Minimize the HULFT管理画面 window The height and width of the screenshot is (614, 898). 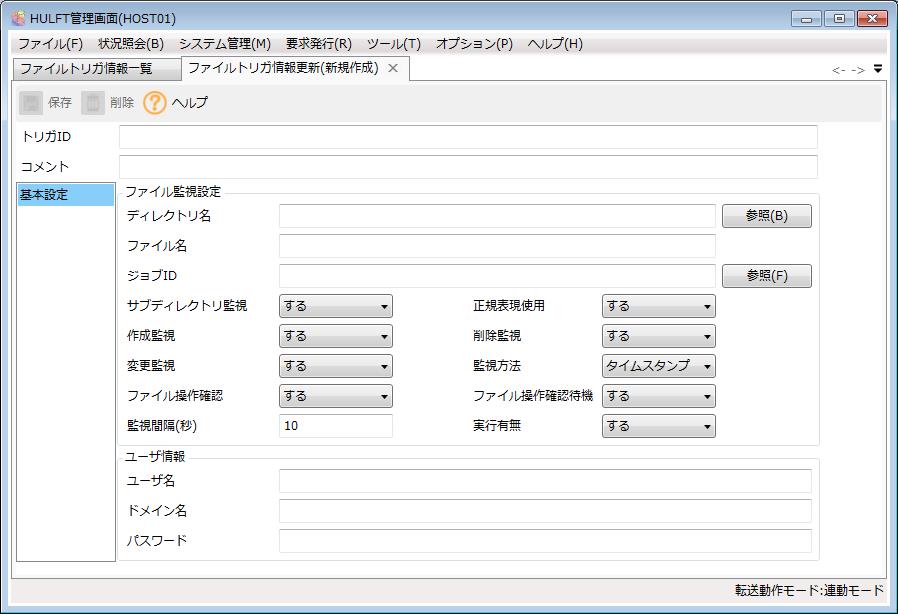pyautogui.click(x=806, y=19)
